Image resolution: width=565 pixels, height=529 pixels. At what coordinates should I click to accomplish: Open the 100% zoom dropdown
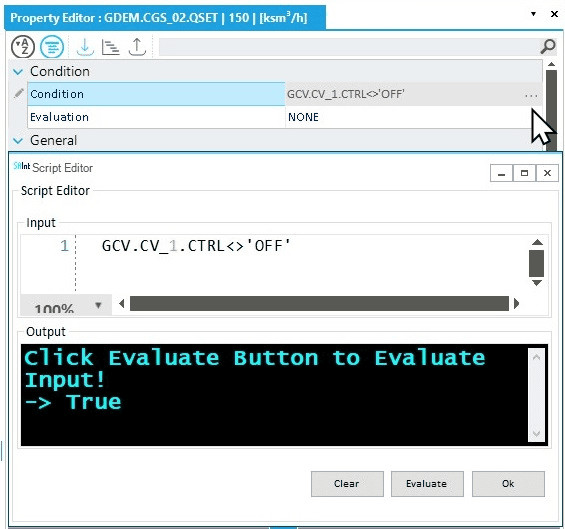[98, 306]
